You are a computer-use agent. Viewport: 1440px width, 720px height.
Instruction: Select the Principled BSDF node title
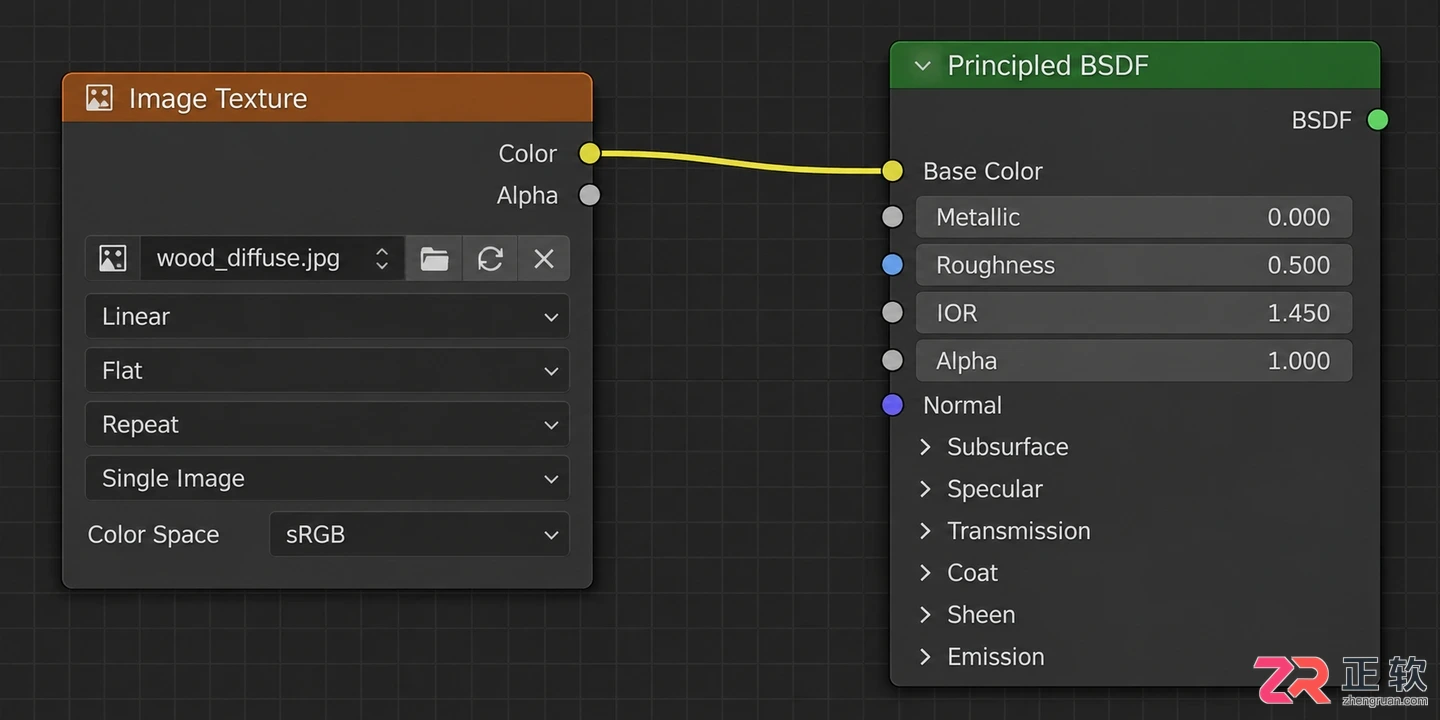coord(1048,66)
